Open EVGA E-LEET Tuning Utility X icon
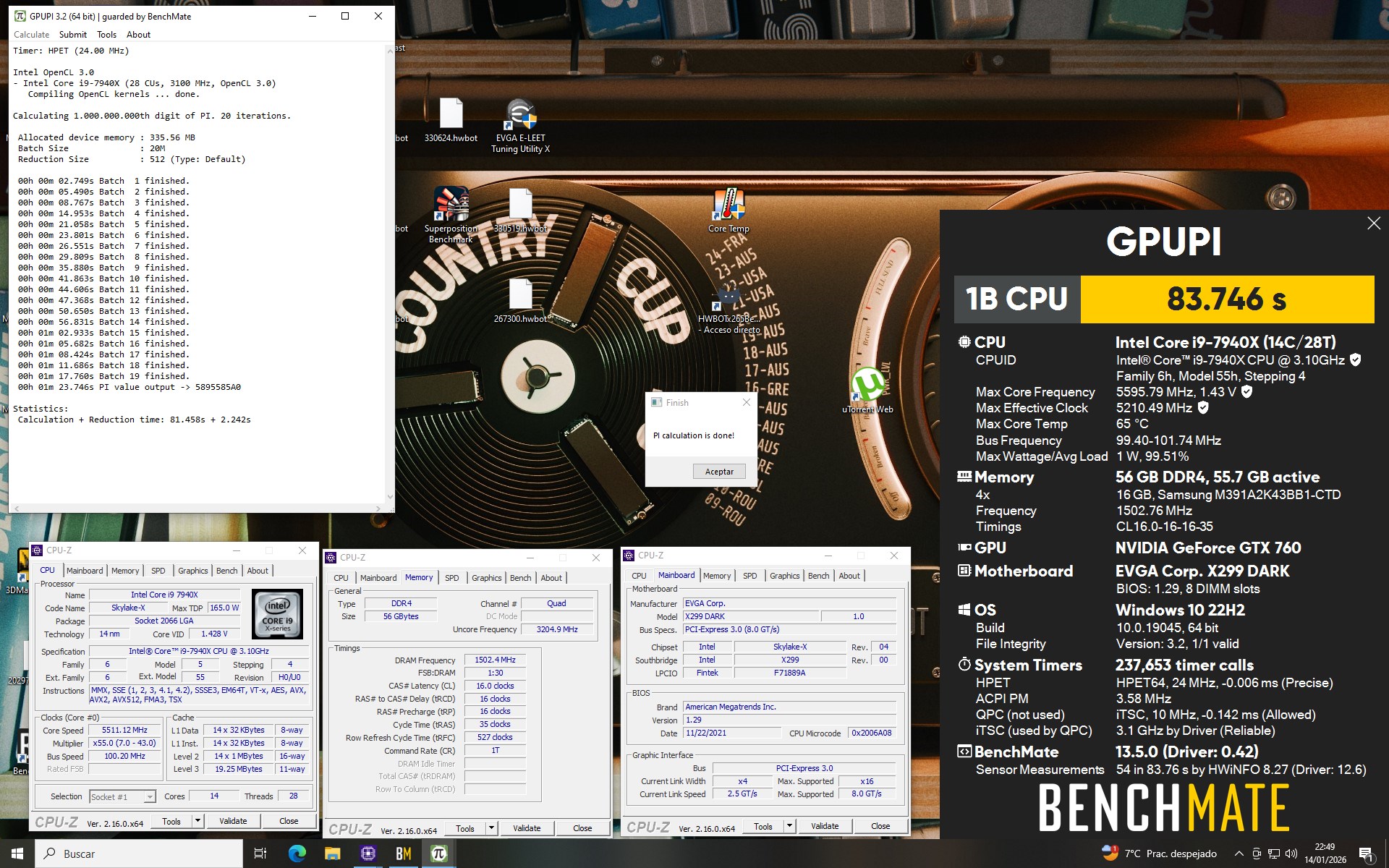Image resolution: width=1389 pixels, height=868 pixels. pos(520,115)
